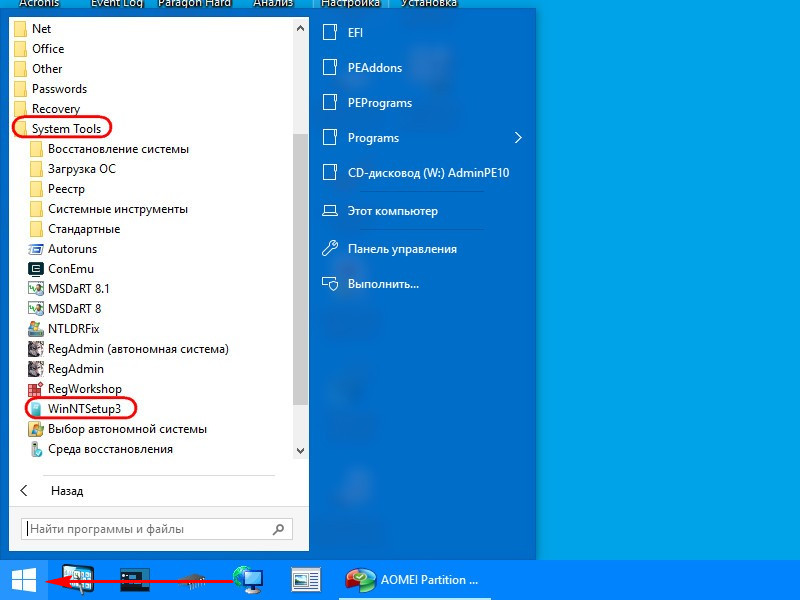Image resolution: width=800 pixels, height=600 pixels.
Task: Click the program list scrollbar down arrow
Action: (x=301, y=451)
